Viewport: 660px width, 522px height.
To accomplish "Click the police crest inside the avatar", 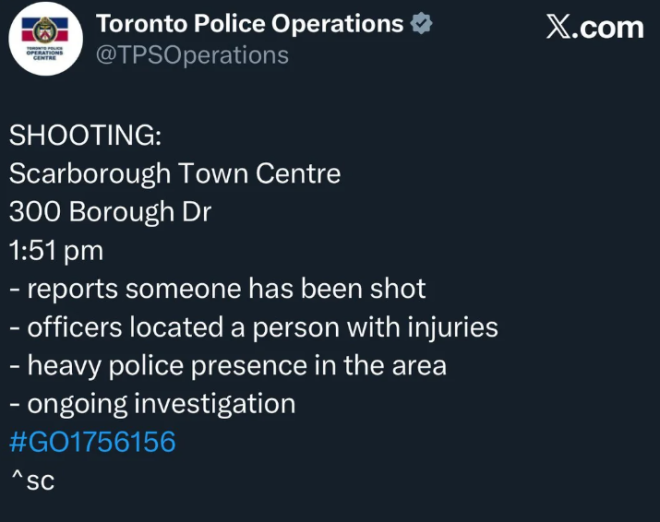I will (42, 28).
